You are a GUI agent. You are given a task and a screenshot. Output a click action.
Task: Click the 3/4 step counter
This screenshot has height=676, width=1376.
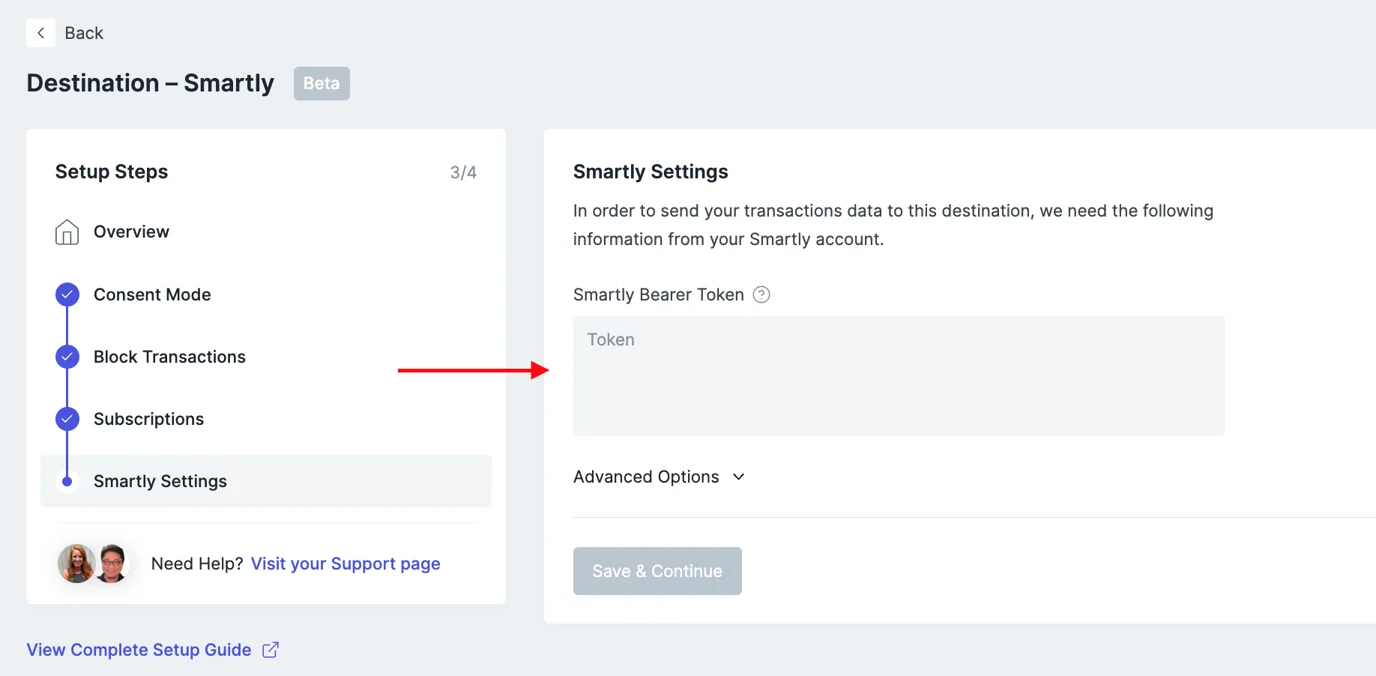tap(463, 173)
